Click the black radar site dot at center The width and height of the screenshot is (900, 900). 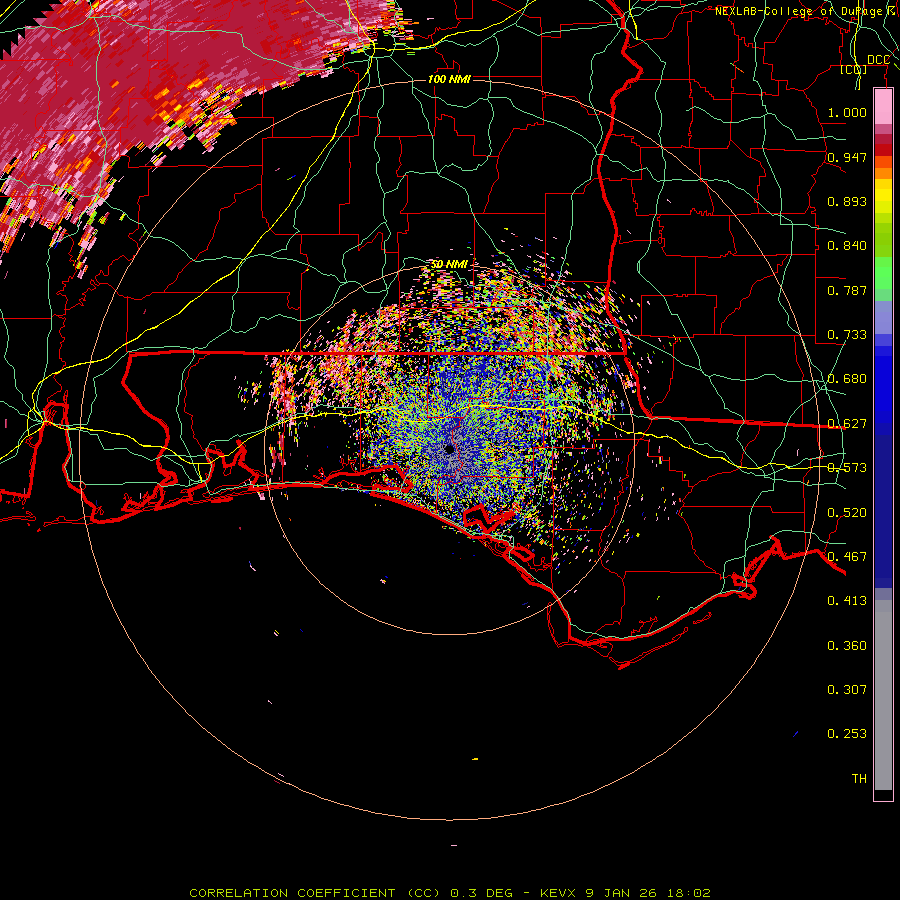coord(449,449)
